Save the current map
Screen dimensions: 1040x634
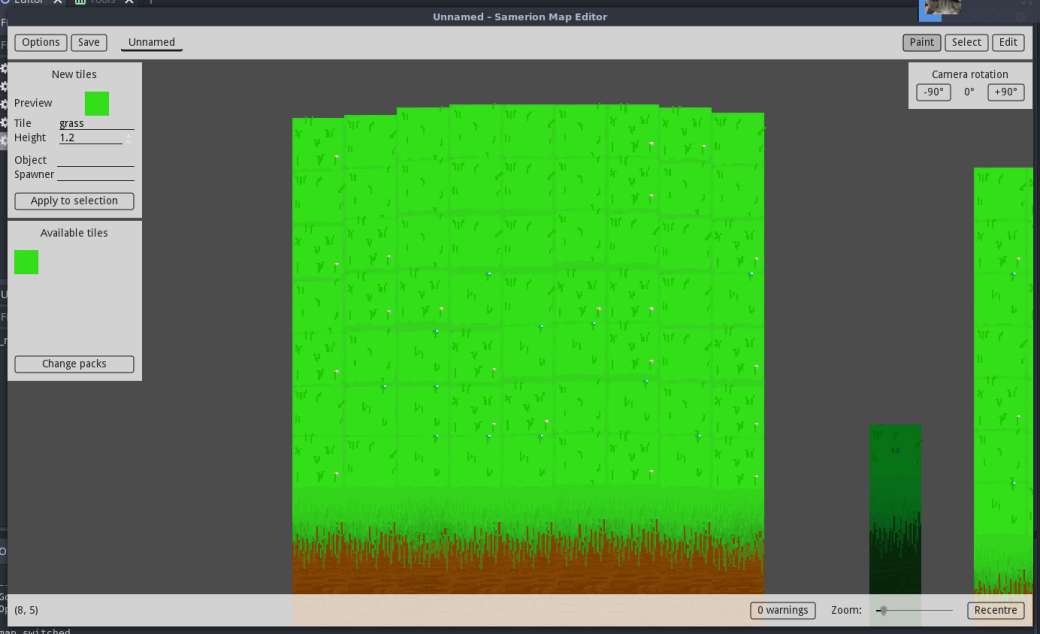(x=89, y=42)
